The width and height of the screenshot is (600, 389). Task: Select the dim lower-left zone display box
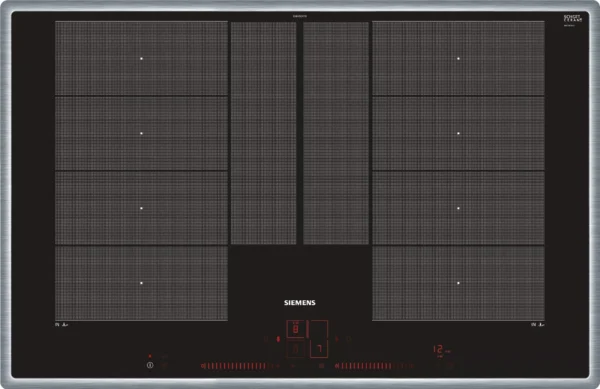[x=296, y=349]
